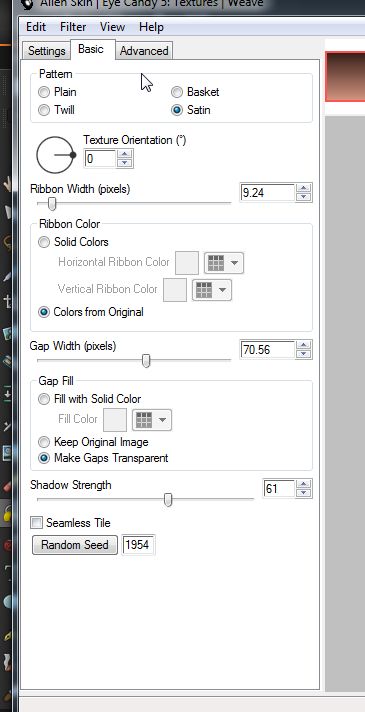Screen dimensions: 365x712
Task: Click the Random Seed button
Action: [x=75, y=544]
